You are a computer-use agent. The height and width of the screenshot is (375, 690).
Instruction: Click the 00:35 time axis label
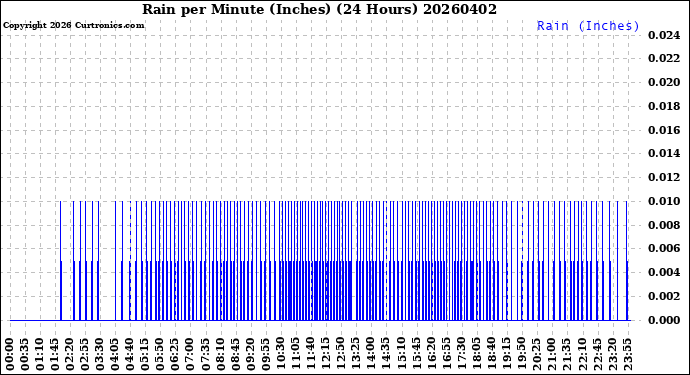coord(25,354)
